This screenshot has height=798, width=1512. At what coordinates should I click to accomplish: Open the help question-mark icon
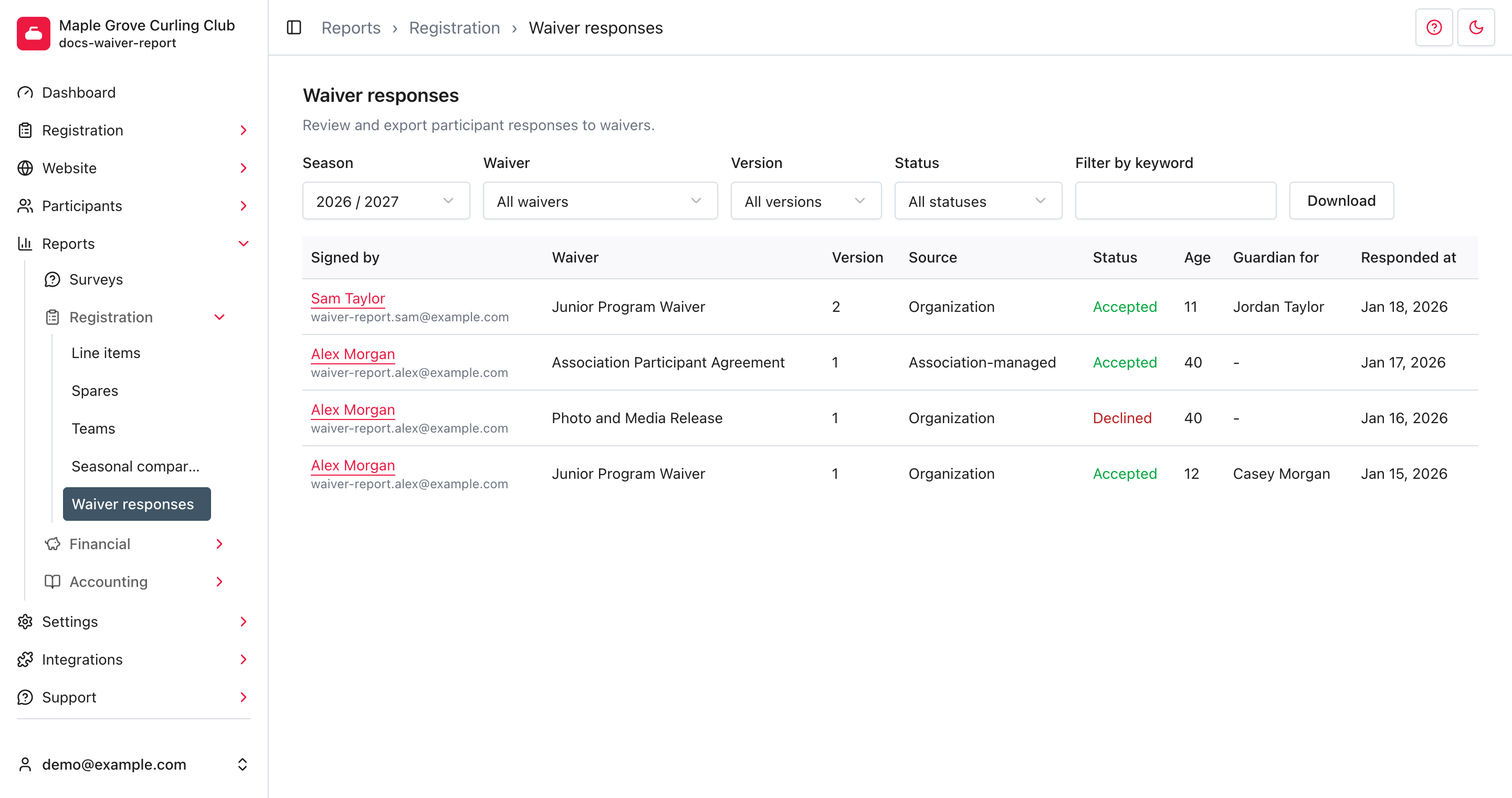1434,28
